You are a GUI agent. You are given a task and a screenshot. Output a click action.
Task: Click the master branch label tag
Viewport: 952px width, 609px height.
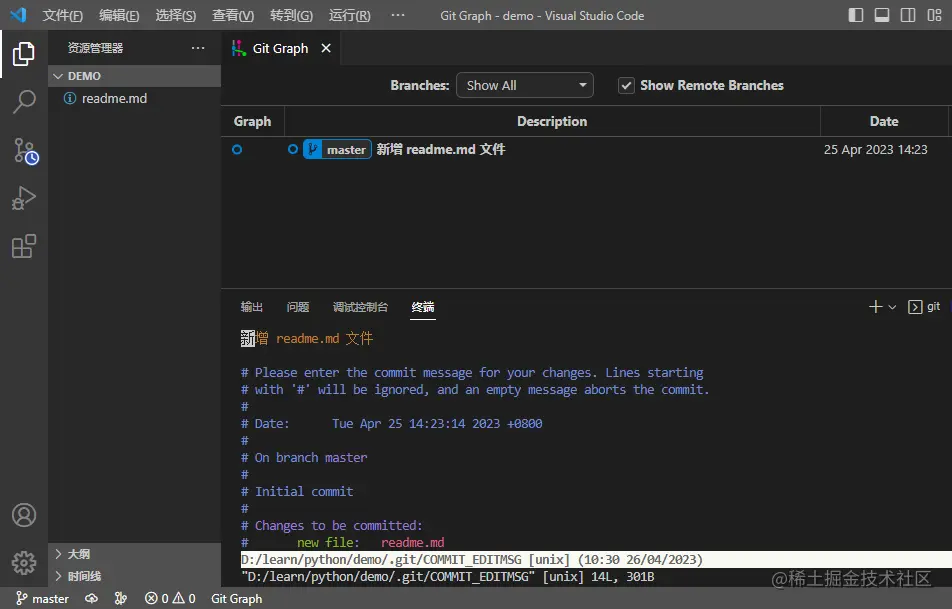(x=338, y=149)
